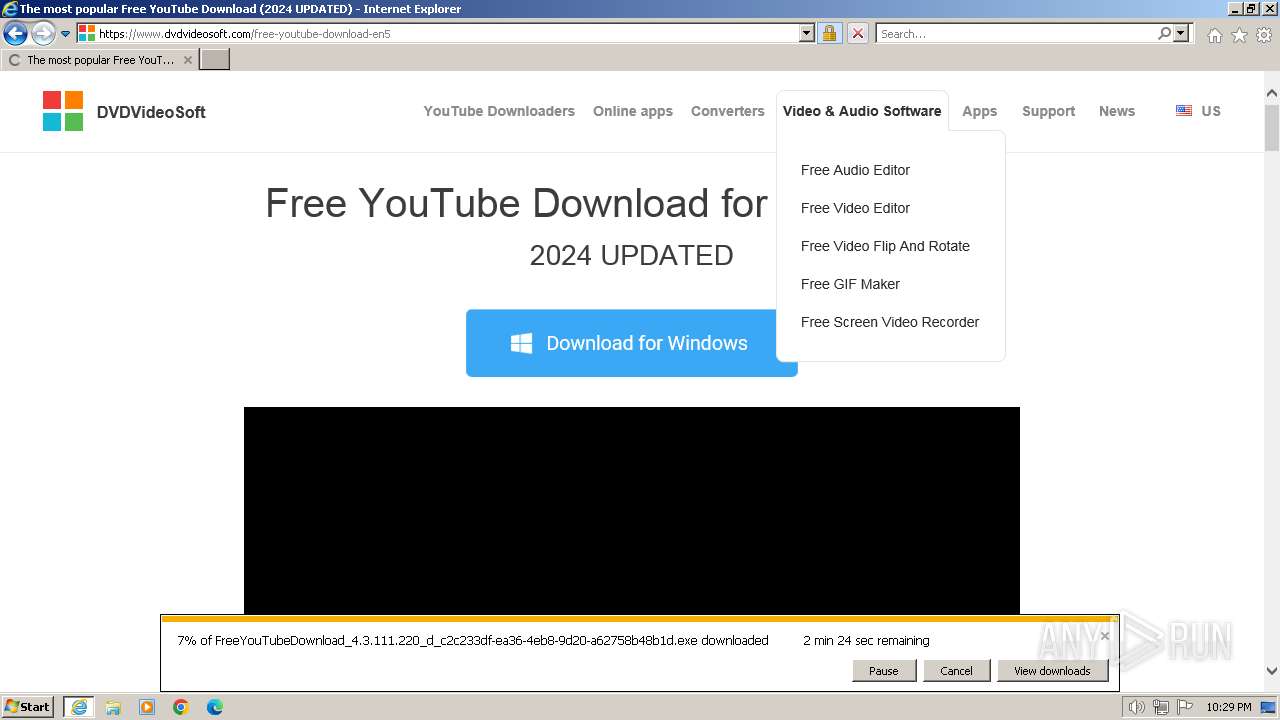Open the Apps menu
This screenshot has height=720, width=1280.
980,111
